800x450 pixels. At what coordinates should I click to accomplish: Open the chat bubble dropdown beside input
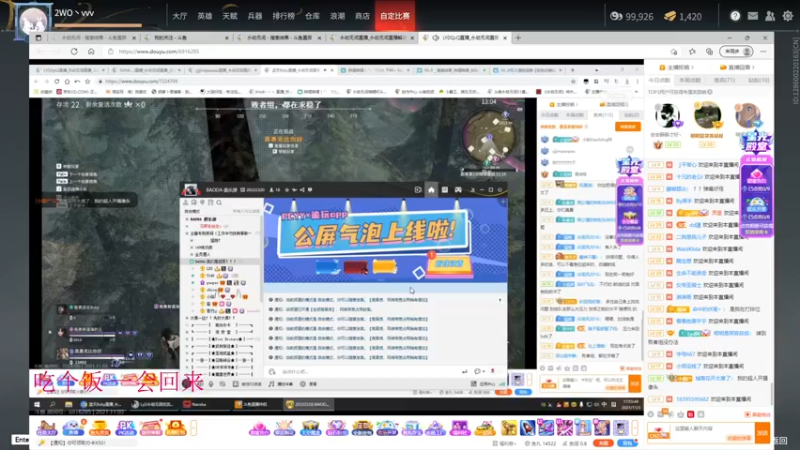tap(478, 371)
